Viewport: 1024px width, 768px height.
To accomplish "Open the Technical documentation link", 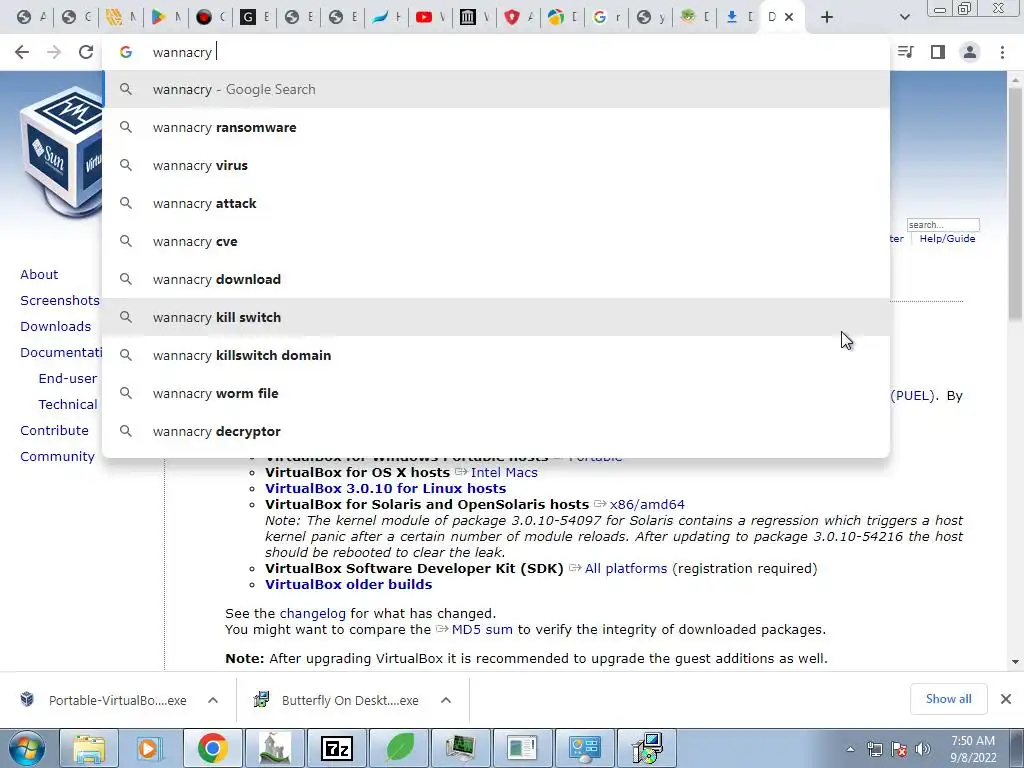I will [68, 405].
